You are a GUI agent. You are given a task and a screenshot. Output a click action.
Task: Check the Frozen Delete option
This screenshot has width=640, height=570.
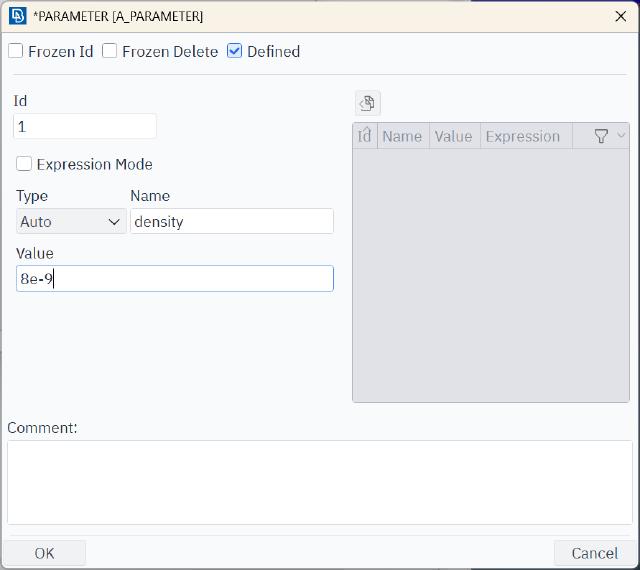110,51
